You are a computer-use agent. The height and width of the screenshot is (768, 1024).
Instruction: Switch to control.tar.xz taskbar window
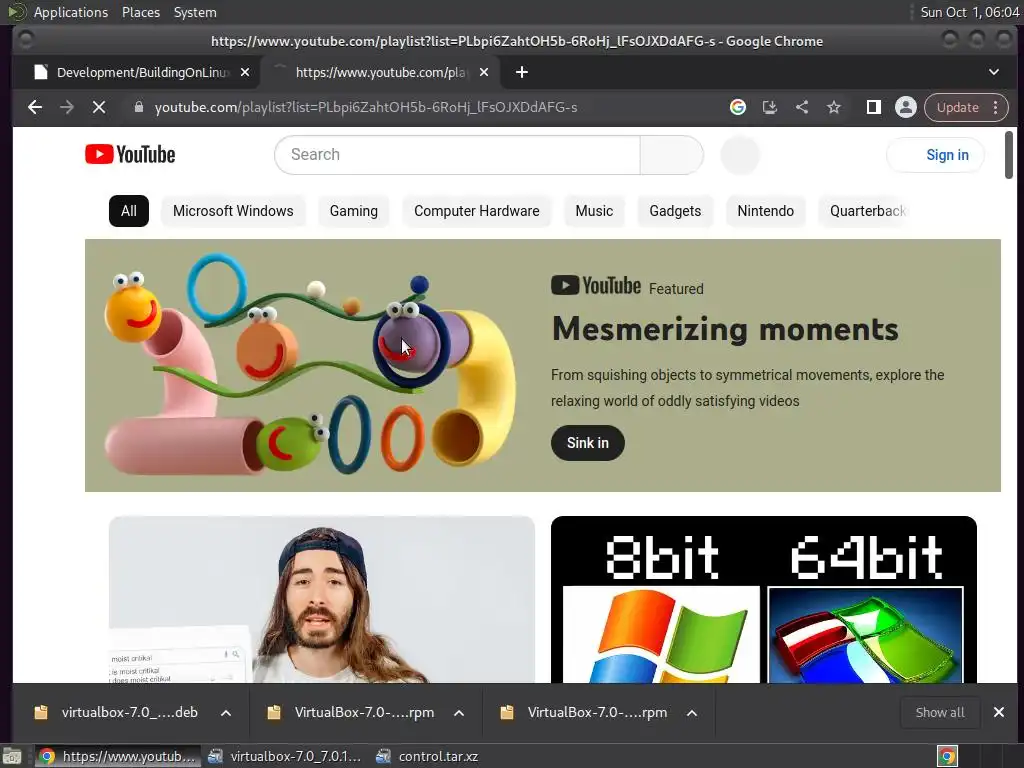(428, 756)
